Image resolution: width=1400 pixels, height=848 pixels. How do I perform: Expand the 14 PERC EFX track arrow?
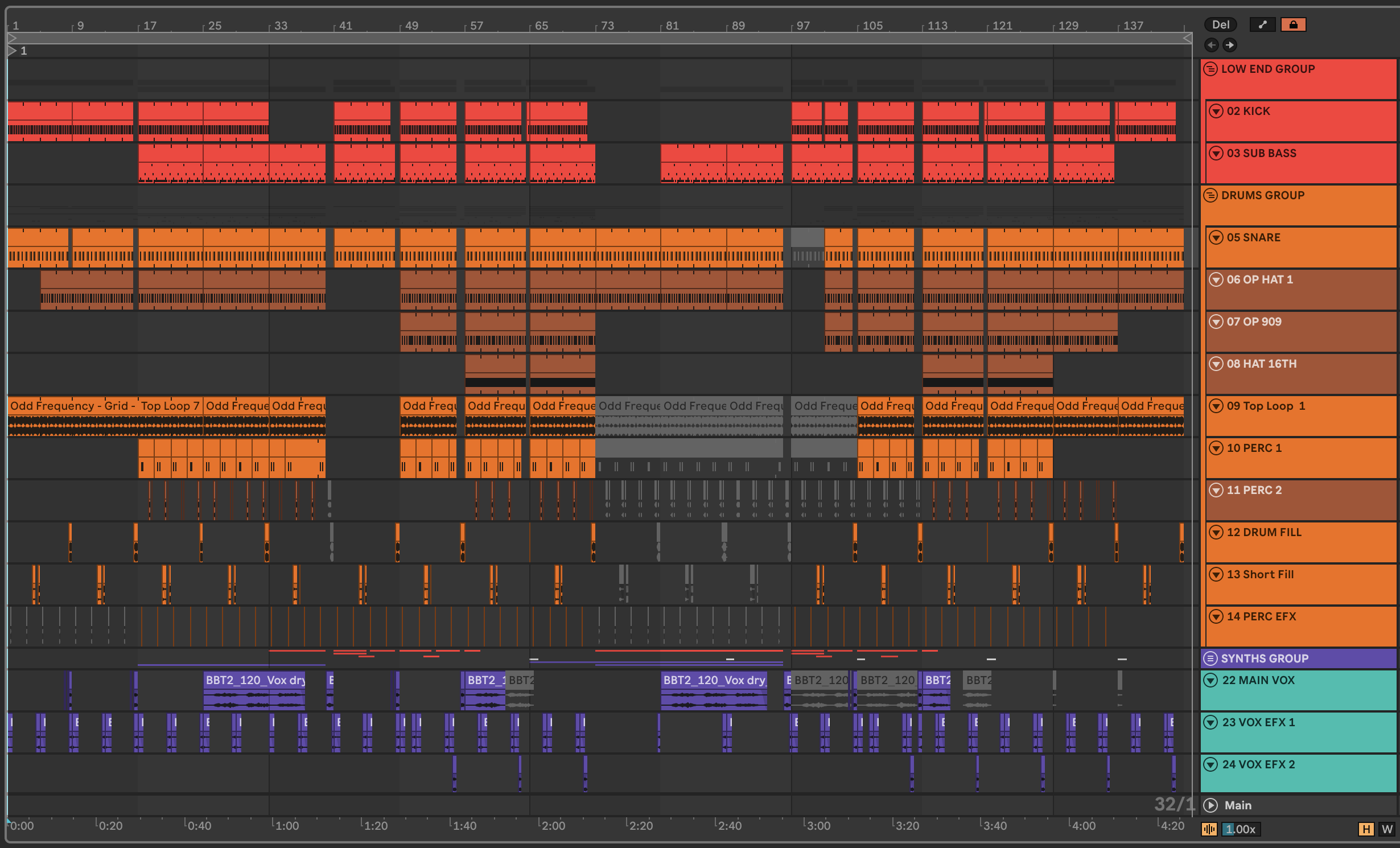[1216, 616]
